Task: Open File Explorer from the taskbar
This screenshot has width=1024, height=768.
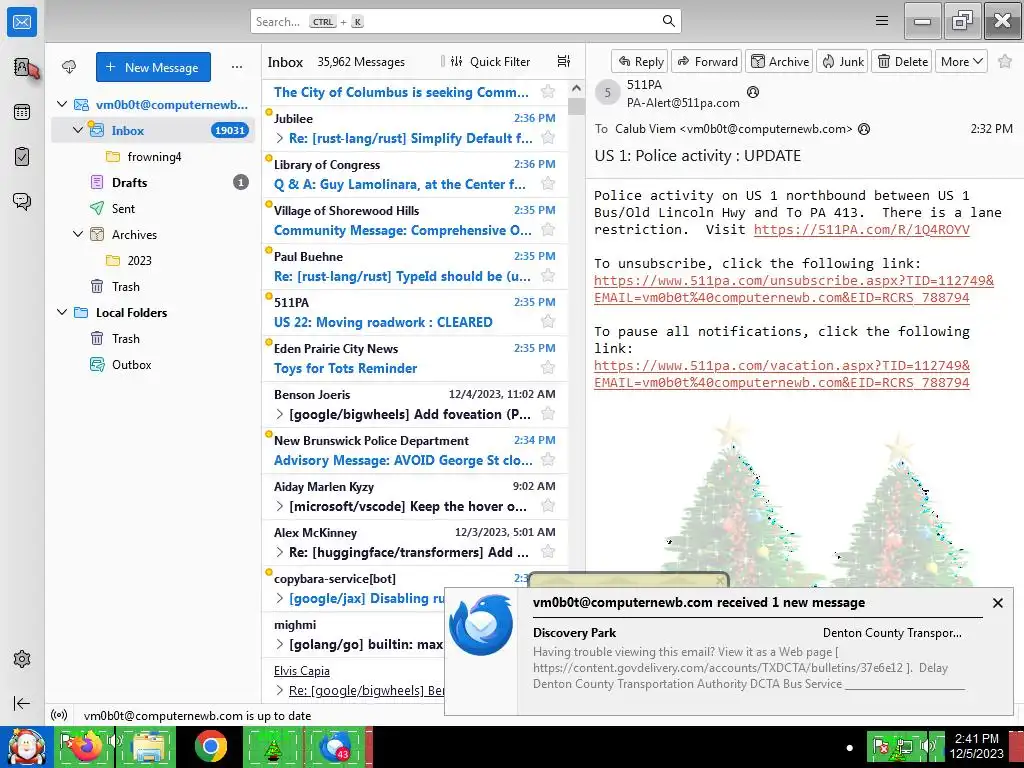Action: 148,746
